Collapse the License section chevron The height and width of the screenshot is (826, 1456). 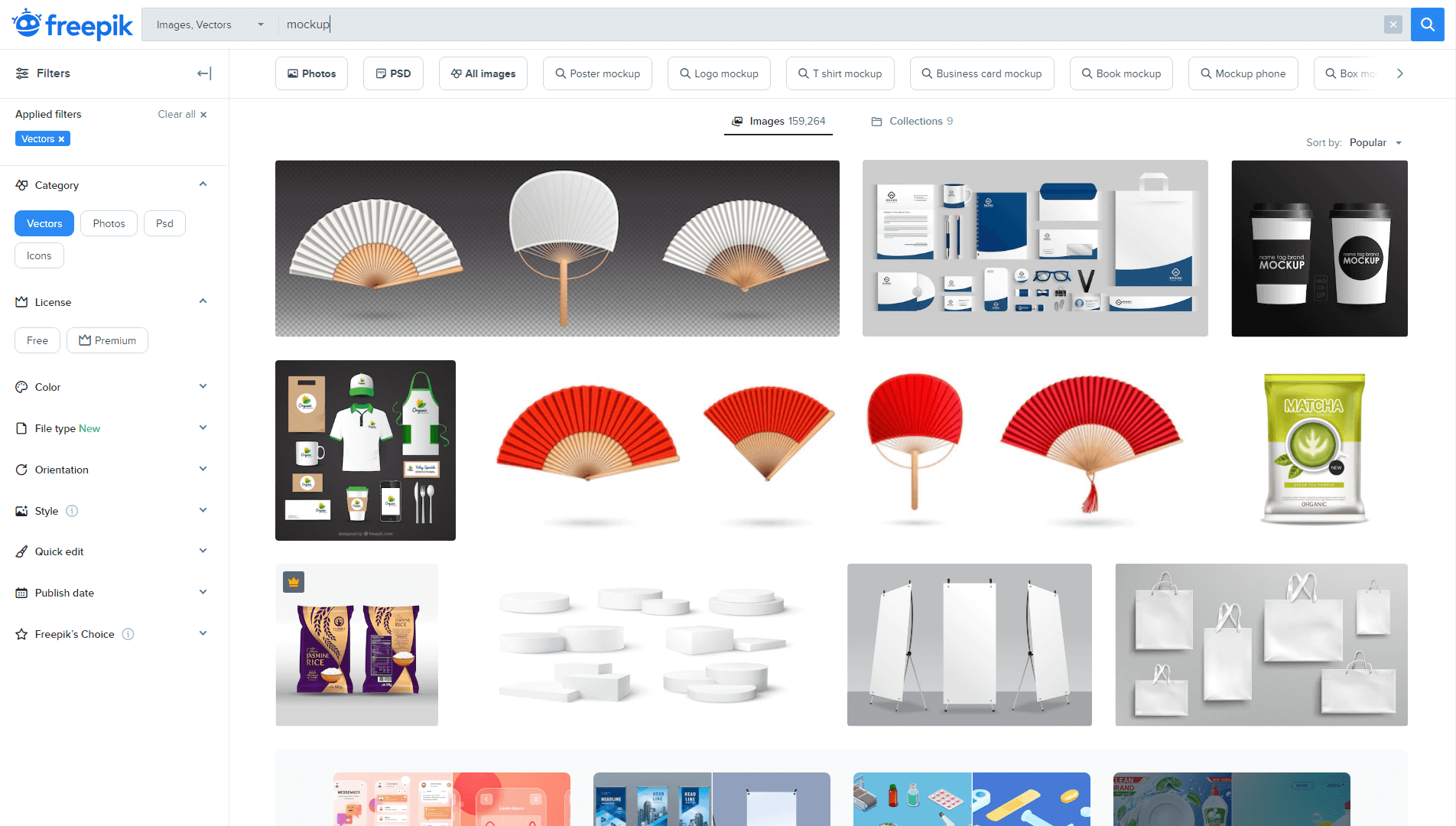click(x=203, y=301)
